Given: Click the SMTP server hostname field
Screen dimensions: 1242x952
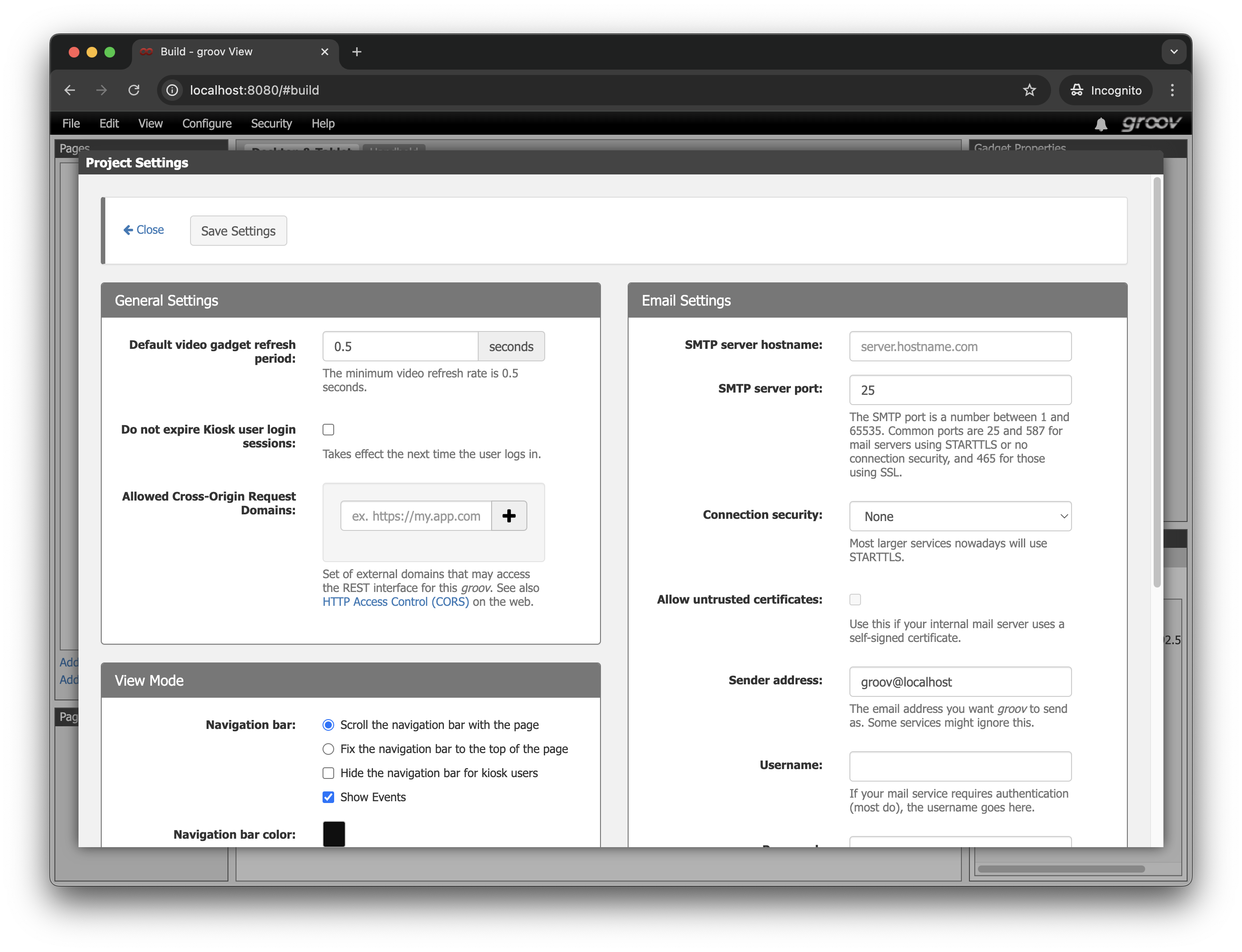Looking at the screenshot, I should coord(960,346).
